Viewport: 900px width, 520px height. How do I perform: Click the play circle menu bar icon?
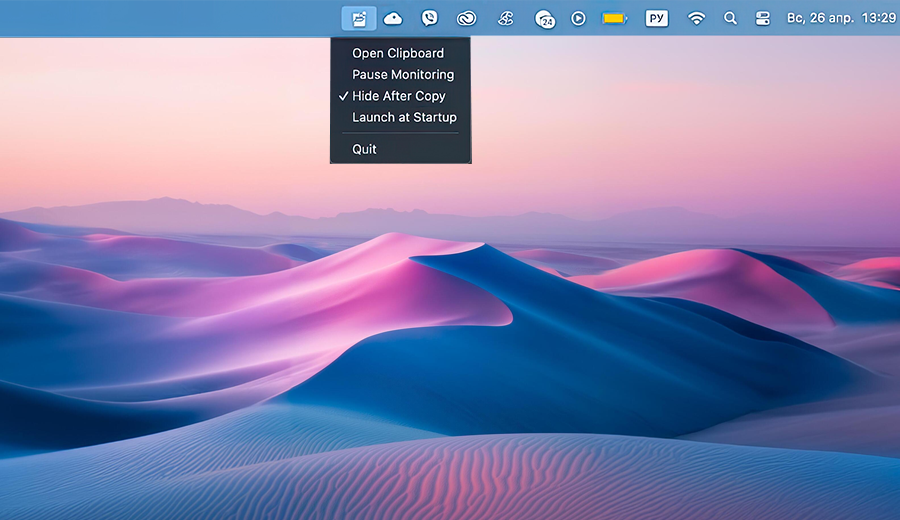[x=578, y=18]
